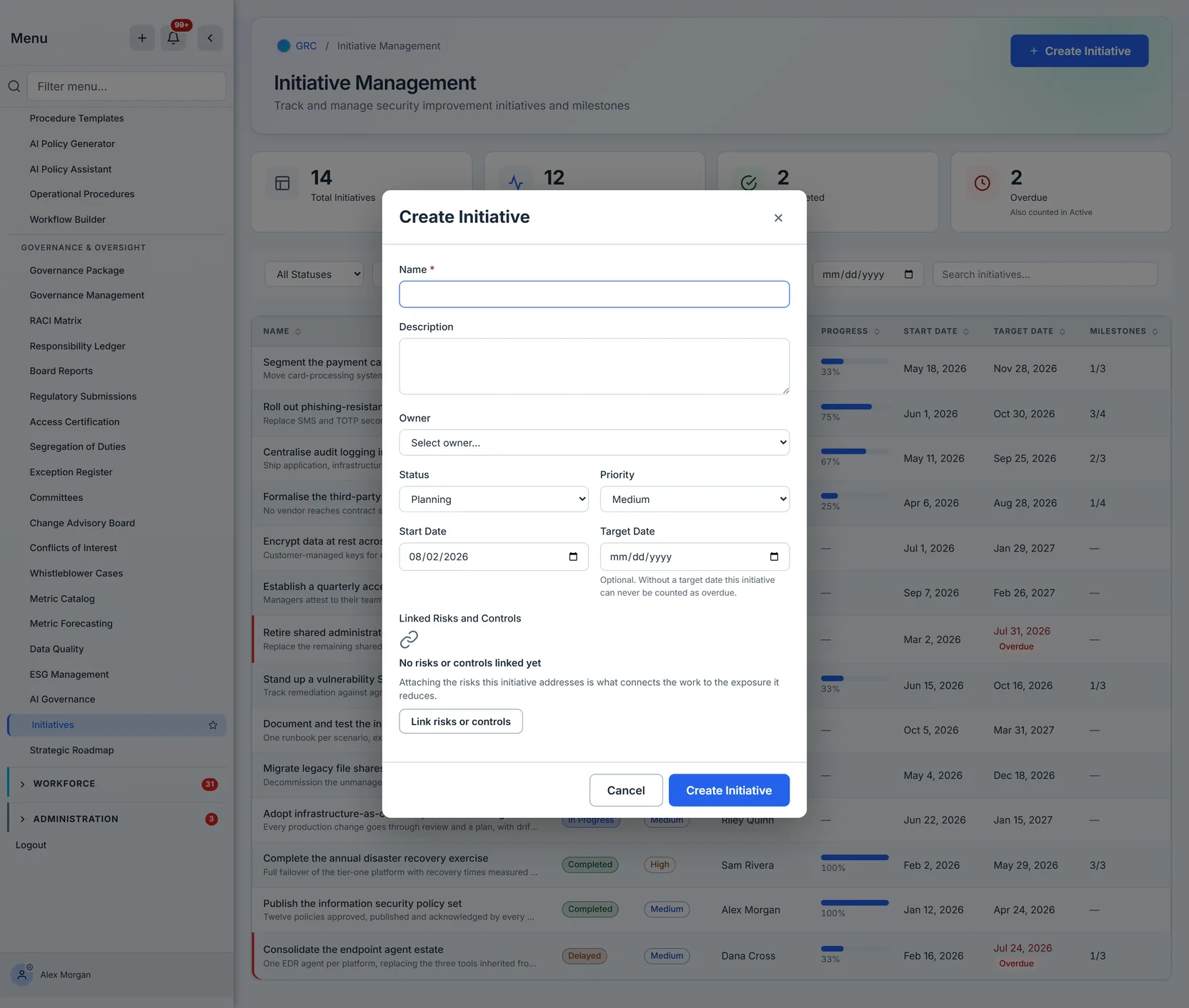Image resolution: width=1189 pixels, height=1008 pixels.
Task: Open the Start Date calendar picker icon
Action: [x=573, y=557]
